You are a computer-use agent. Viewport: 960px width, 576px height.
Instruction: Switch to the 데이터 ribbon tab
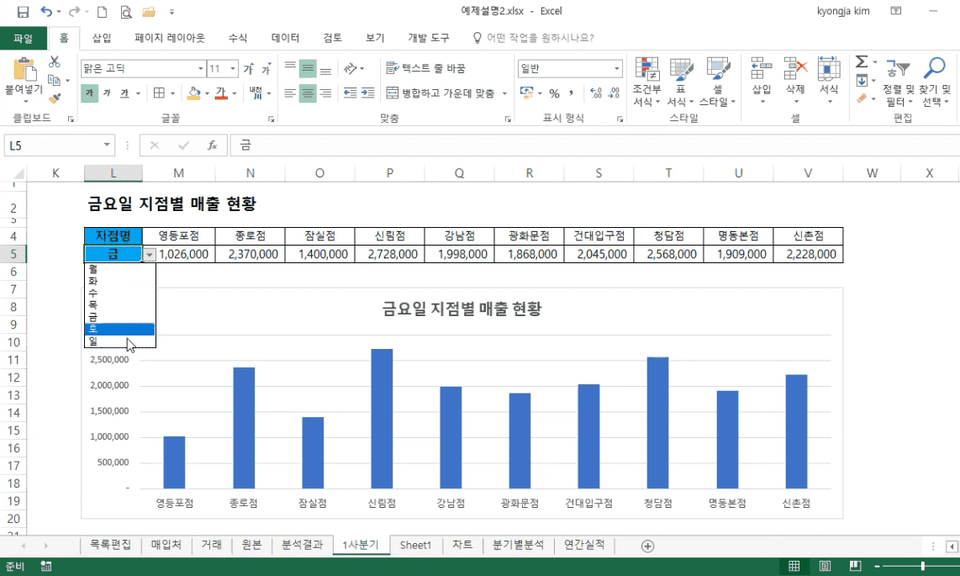(x=285, y=38)
